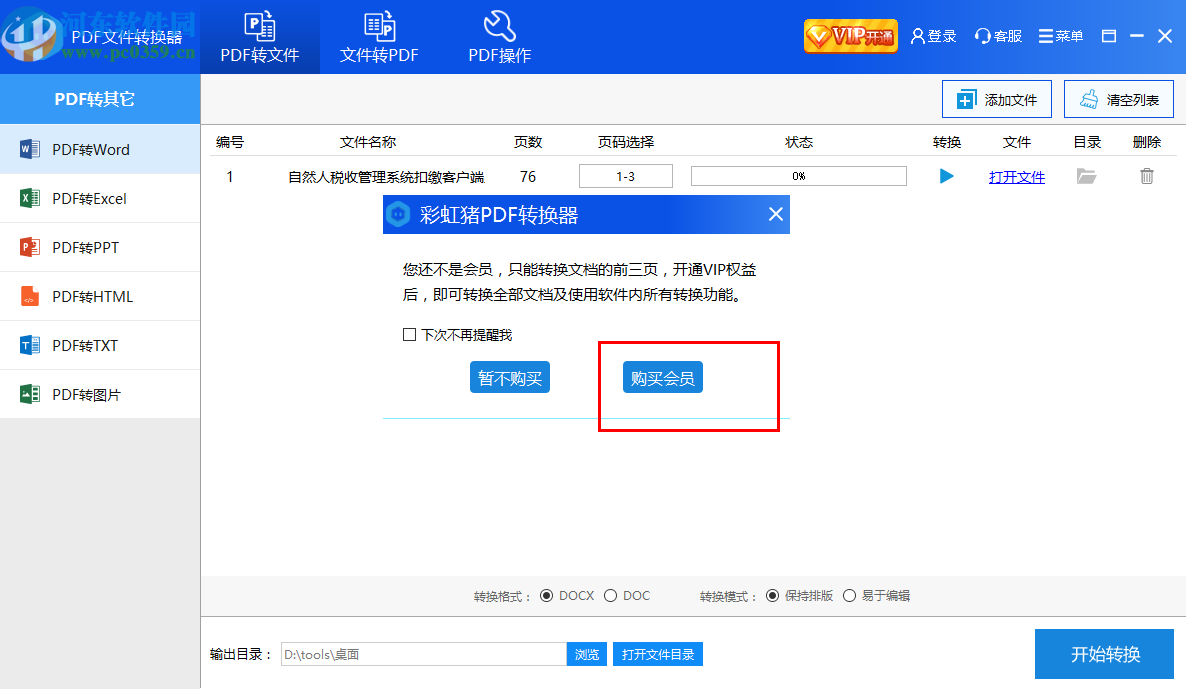Viewport: 1186px width, 690px height.
Task: Edit the 1-3 page range field
Action: point(626,176)
